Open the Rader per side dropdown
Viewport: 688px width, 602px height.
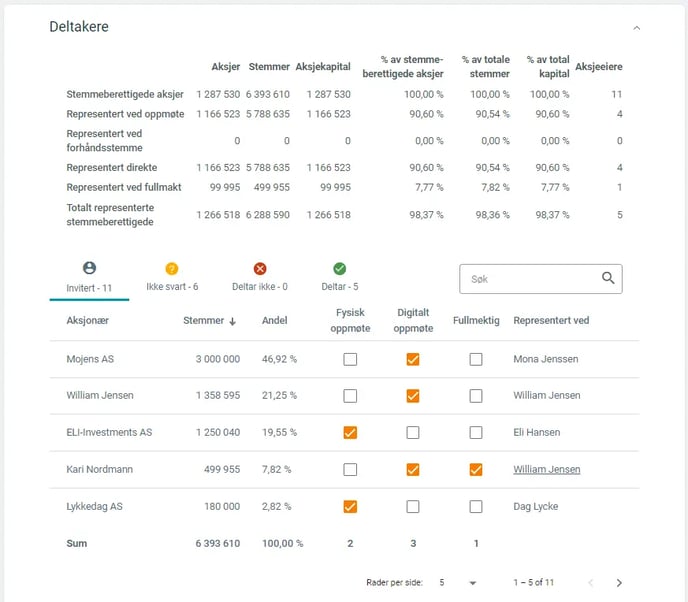pyautogui.click(x=458, y=583)
